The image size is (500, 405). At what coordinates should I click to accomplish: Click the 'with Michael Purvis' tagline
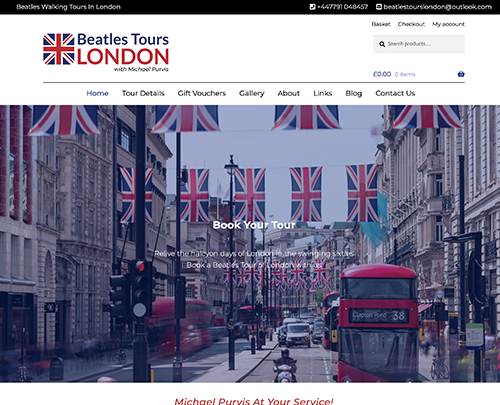(x=141, y=69)
